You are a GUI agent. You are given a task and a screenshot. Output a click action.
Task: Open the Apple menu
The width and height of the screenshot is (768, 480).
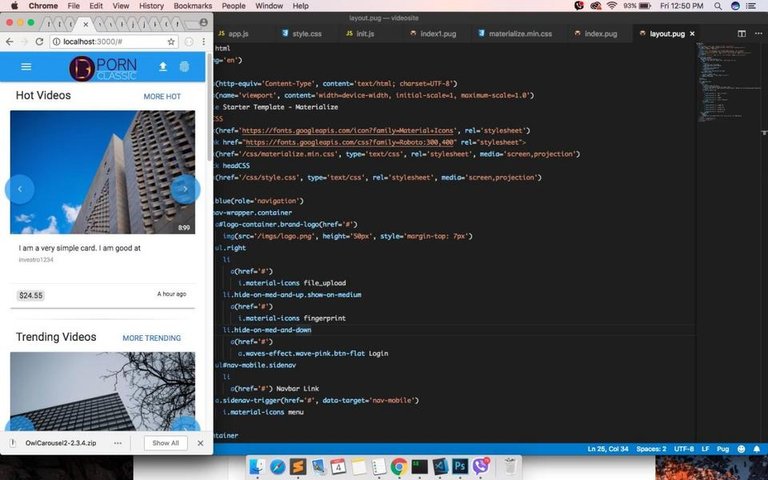coord(15,6)
